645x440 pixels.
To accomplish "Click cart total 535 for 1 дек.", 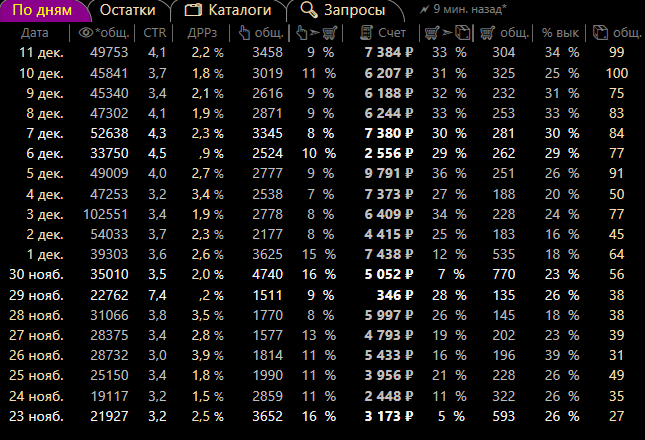I will click(x=503, y=254).
